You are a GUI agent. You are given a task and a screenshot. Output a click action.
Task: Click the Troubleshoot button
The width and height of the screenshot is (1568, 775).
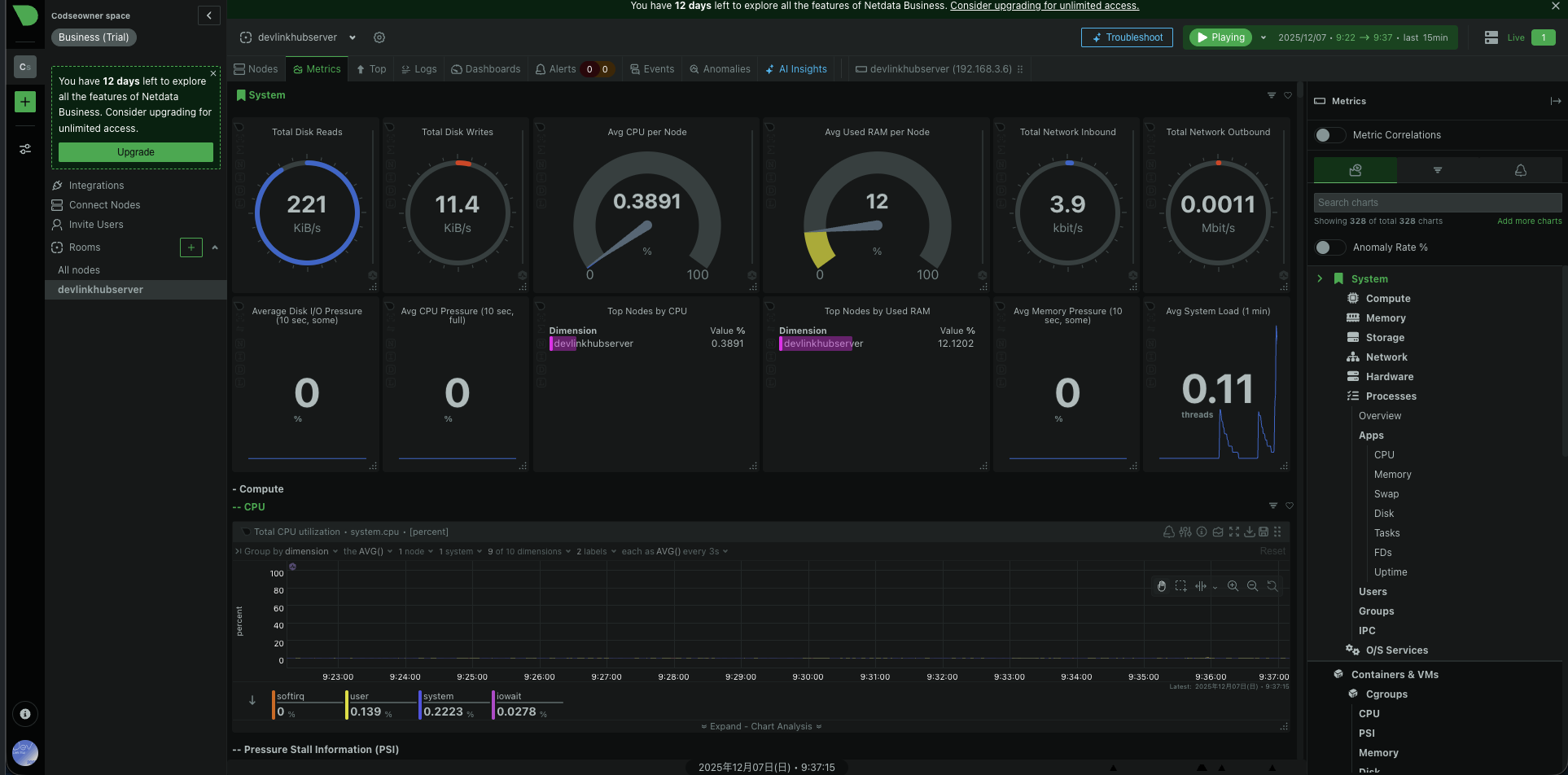(1127, 37)
